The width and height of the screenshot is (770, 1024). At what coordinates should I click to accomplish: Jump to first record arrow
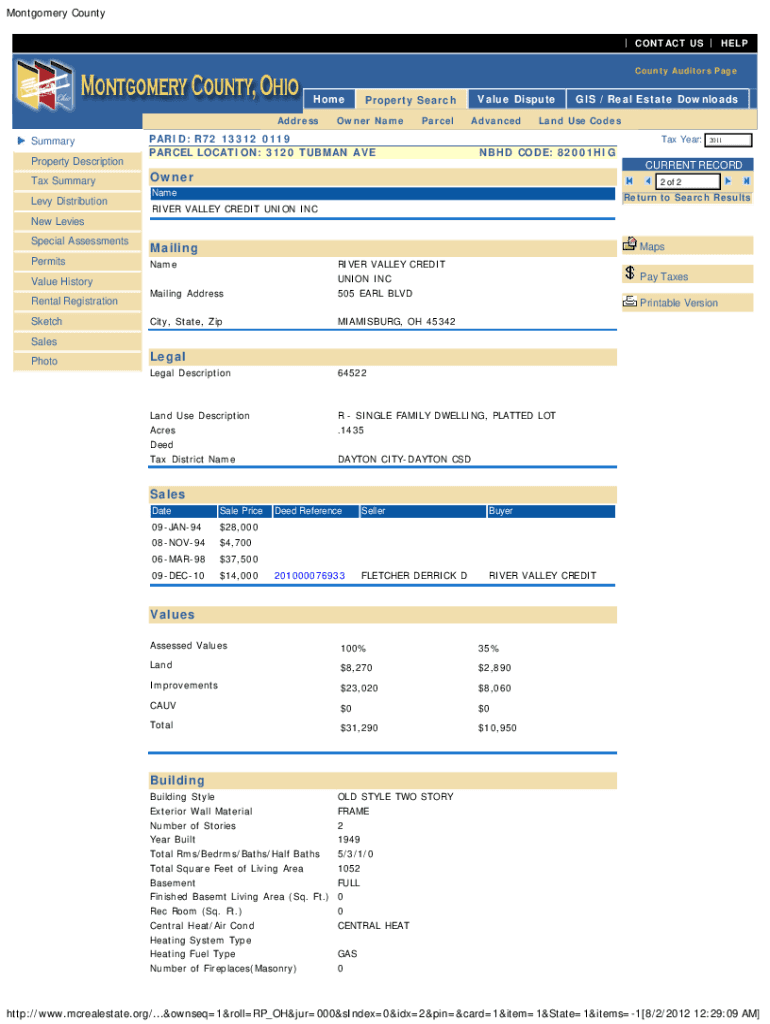[630, 181]
